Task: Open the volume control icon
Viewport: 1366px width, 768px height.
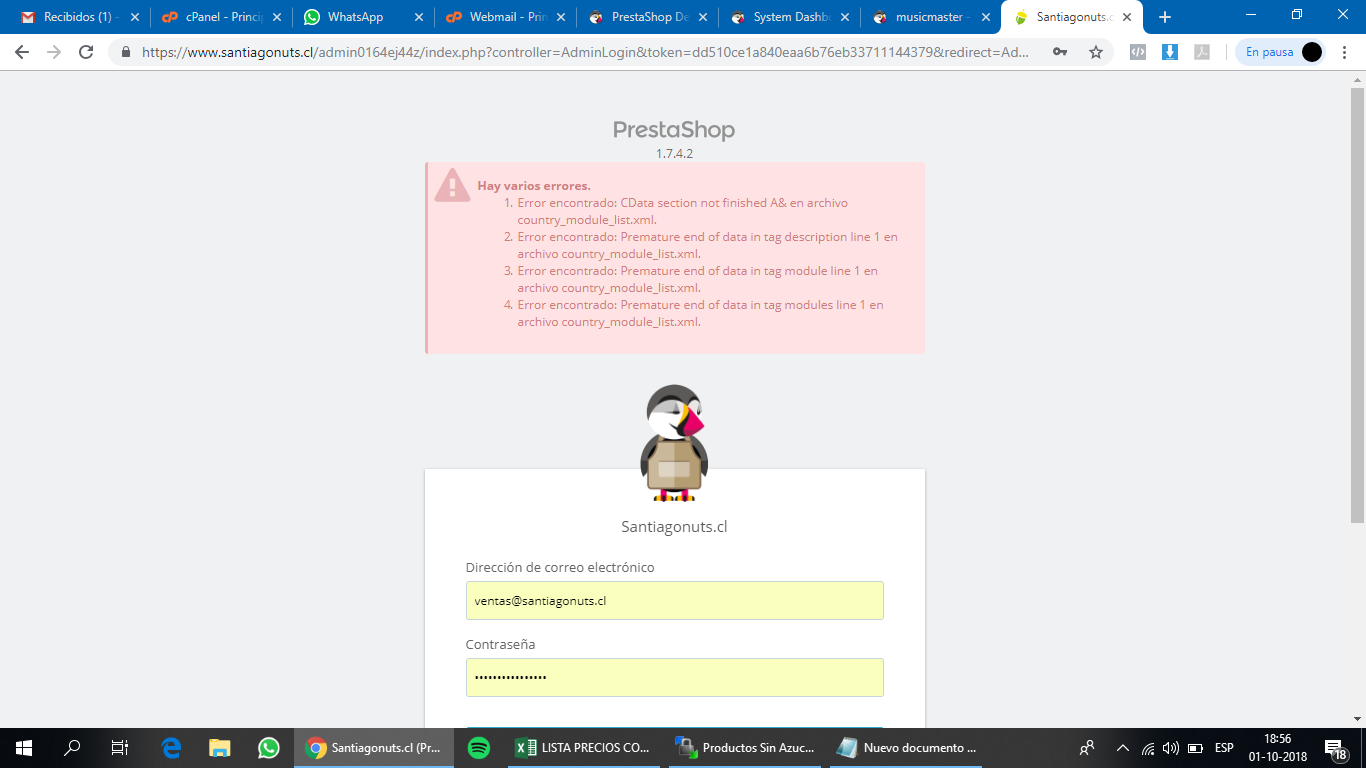Action: [x=1171, y=748]
